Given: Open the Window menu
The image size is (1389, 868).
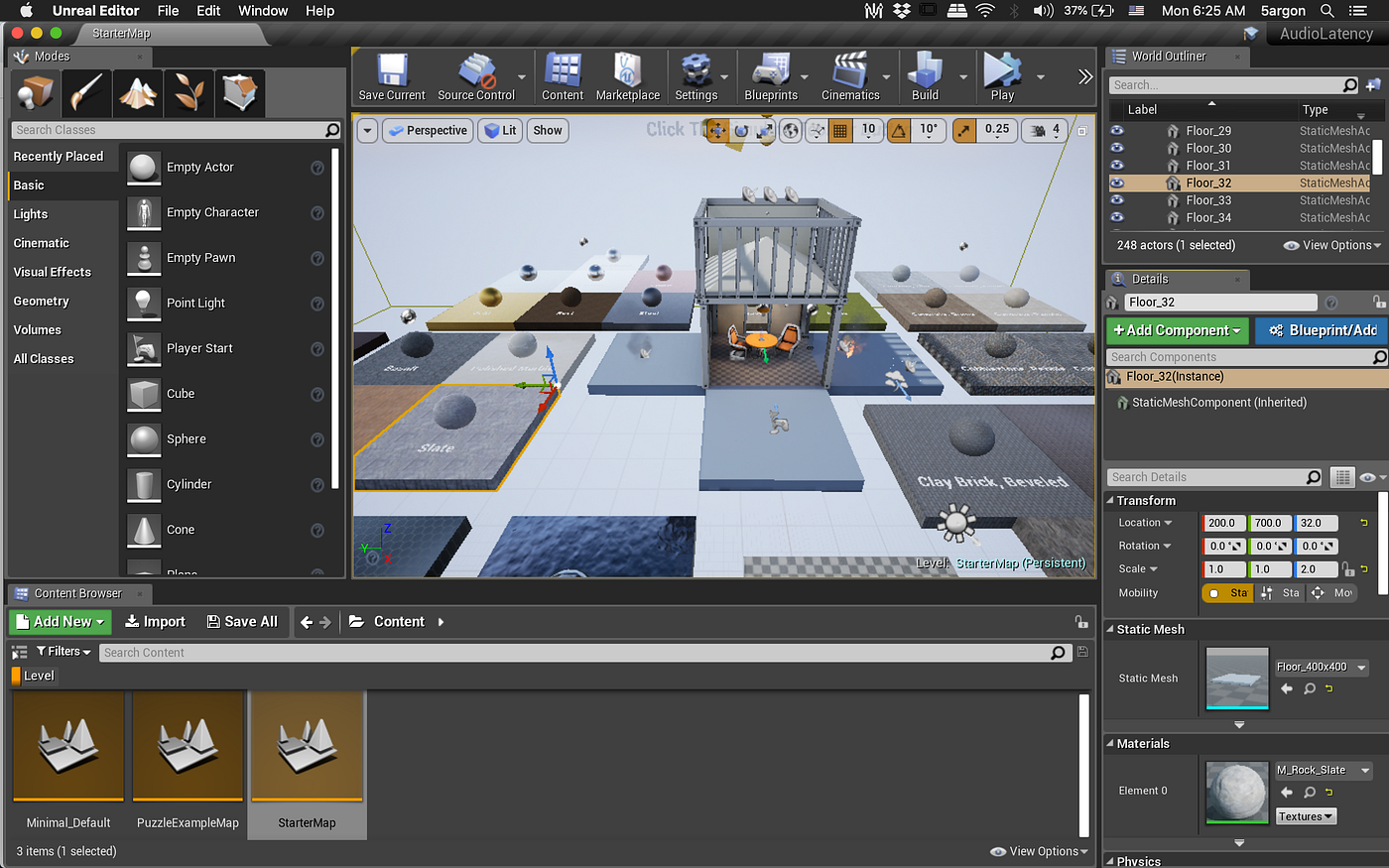Looking at the screenshot, I should point(263,11).
